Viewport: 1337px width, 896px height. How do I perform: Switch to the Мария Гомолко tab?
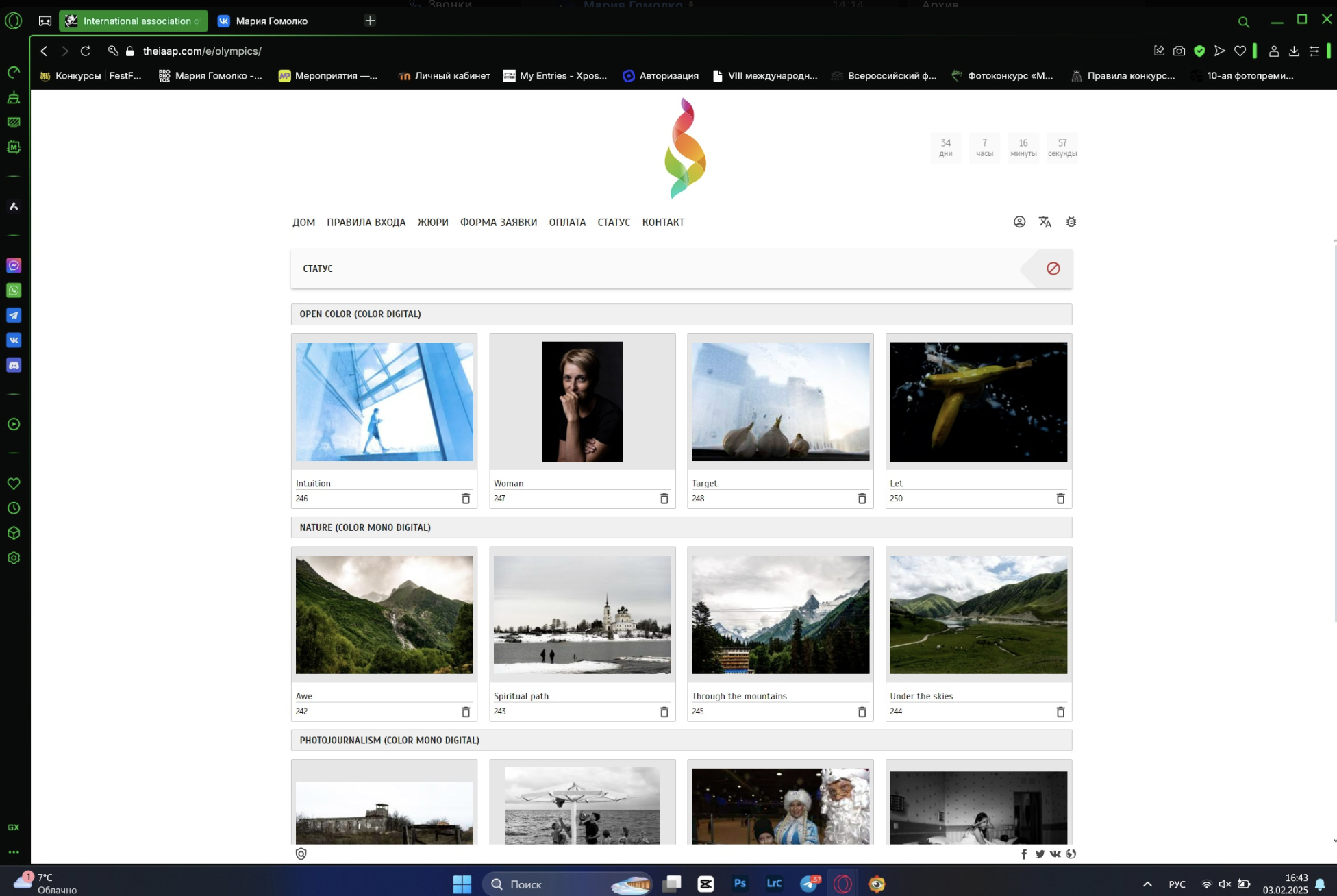tap(271, 21)
